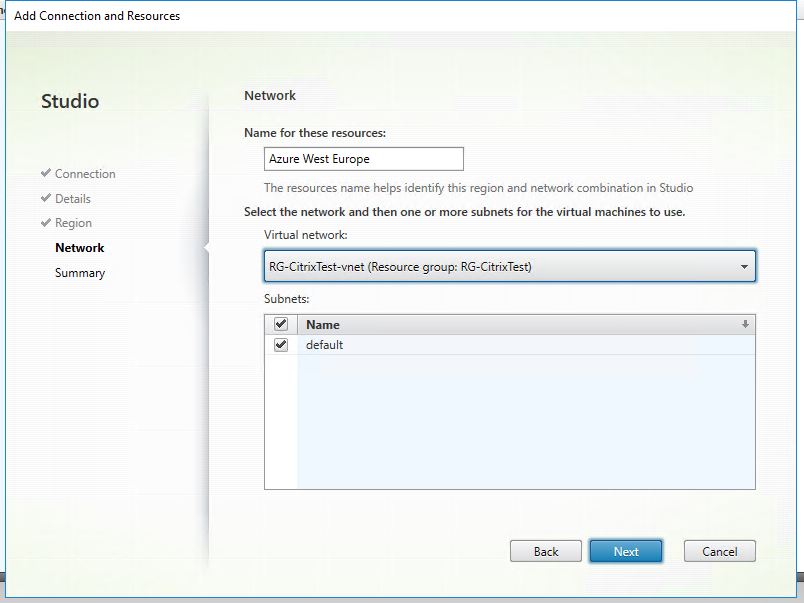804x603 pixels.
Task: Cancel the Add Connection wizard
Action: pyautogui.click(x=719, y=551)
